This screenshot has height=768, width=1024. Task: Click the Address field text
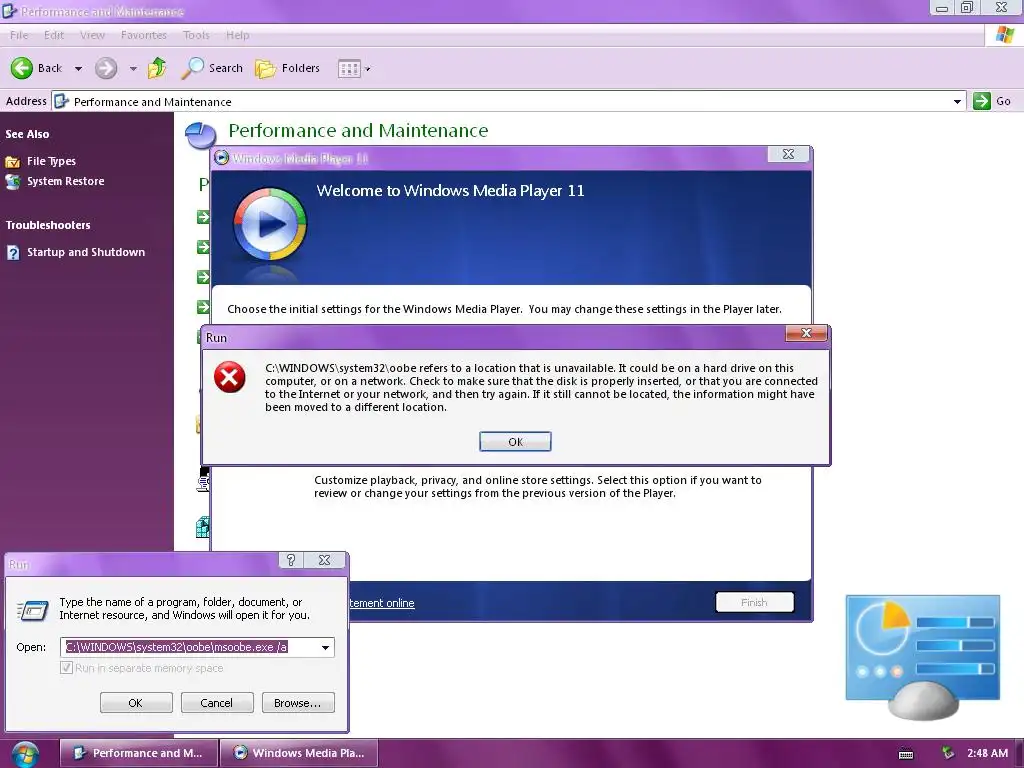152,102
